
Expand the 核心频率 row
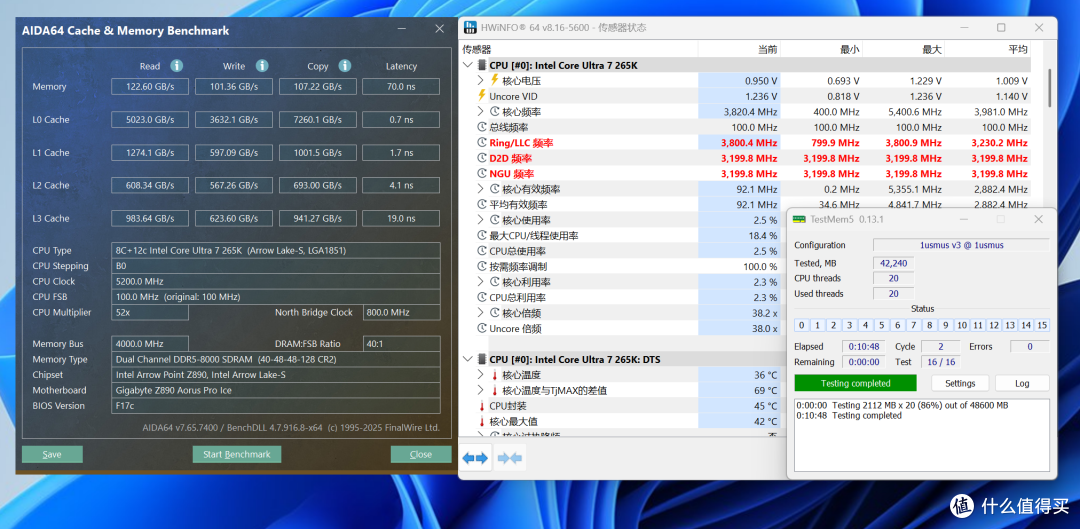[481, 112]
